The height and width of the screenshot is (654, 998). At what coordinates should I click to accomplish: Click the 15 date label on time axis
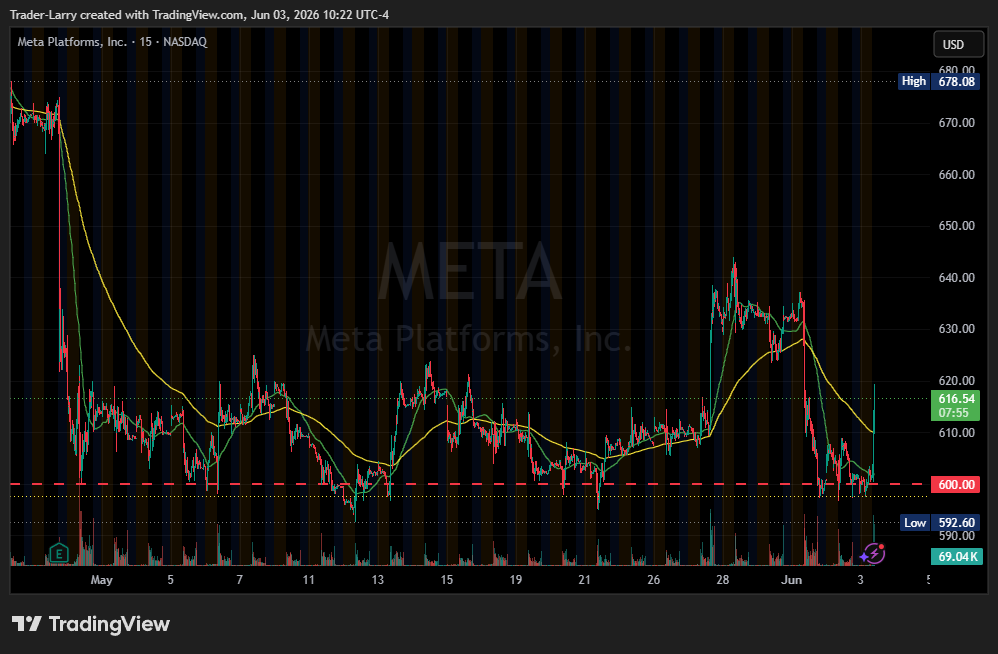(x=447, y=580)
